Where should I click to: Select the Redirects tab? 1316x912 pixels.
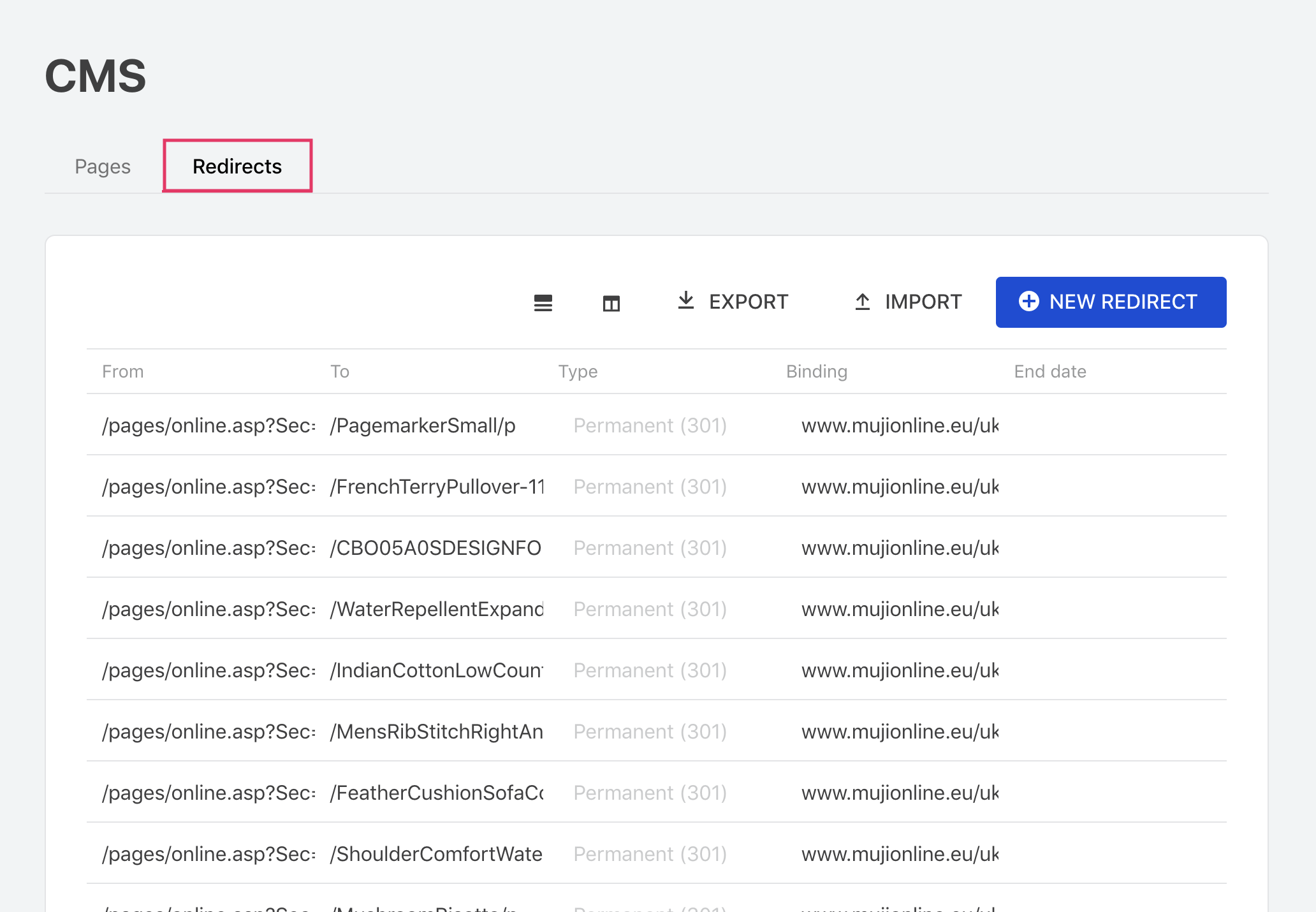(237, 166)
